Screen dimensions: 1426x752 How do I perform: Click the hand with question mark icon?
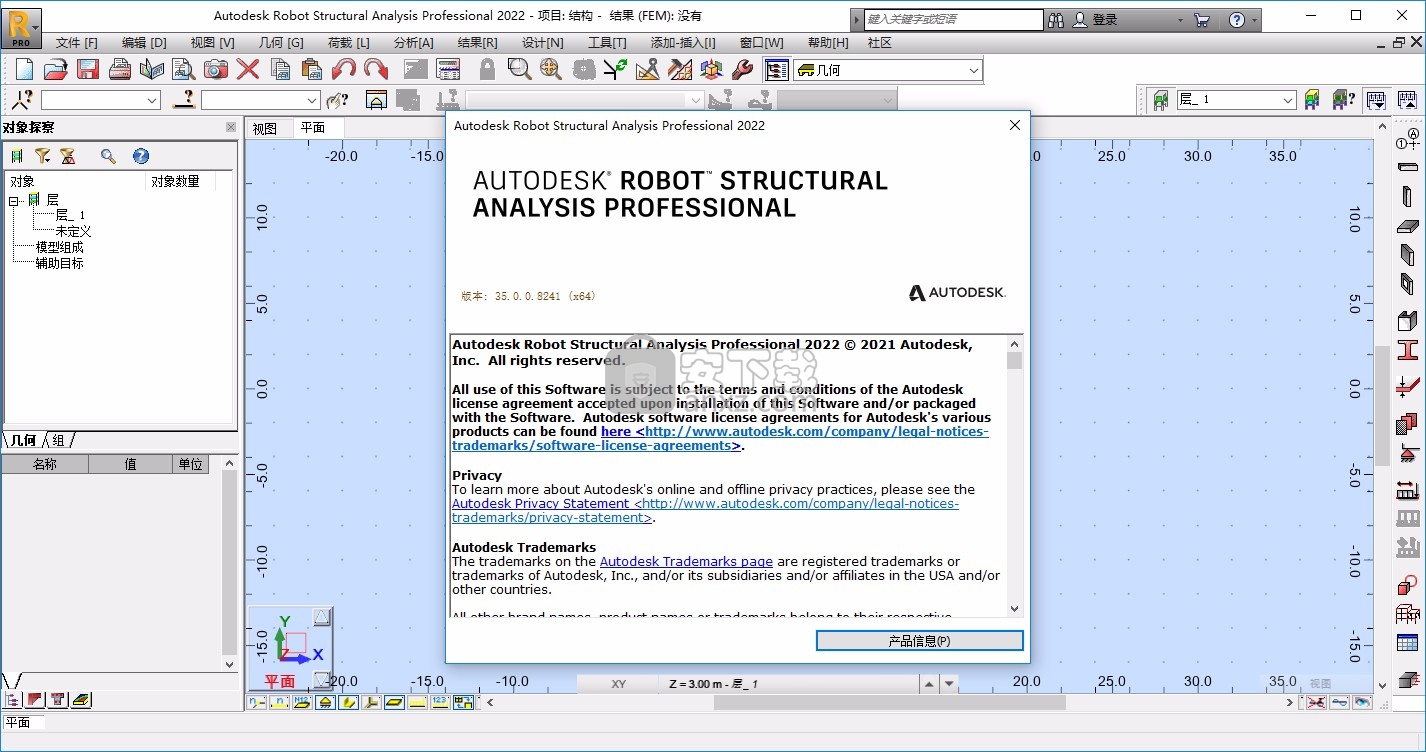click(x=338, y=99)
